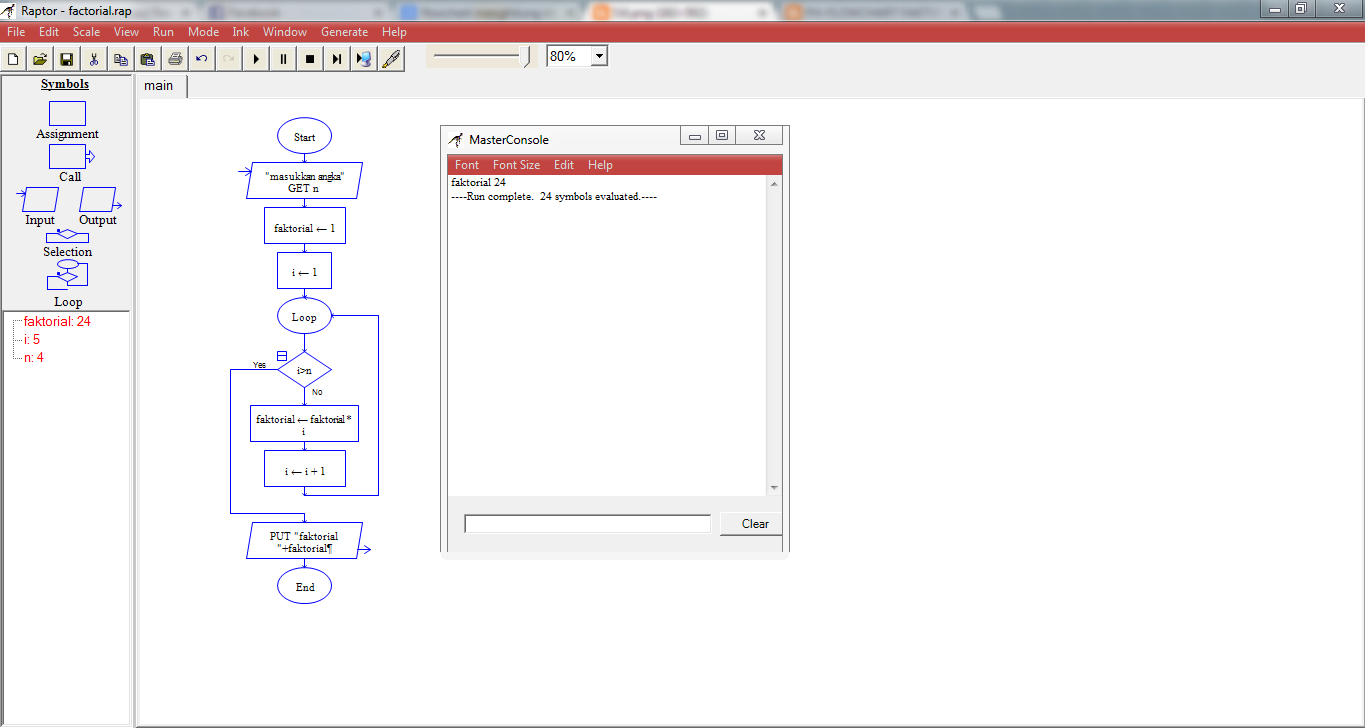1365x728 pixels.
Task: Open the Scale menu
Action: tap(86, 32)
